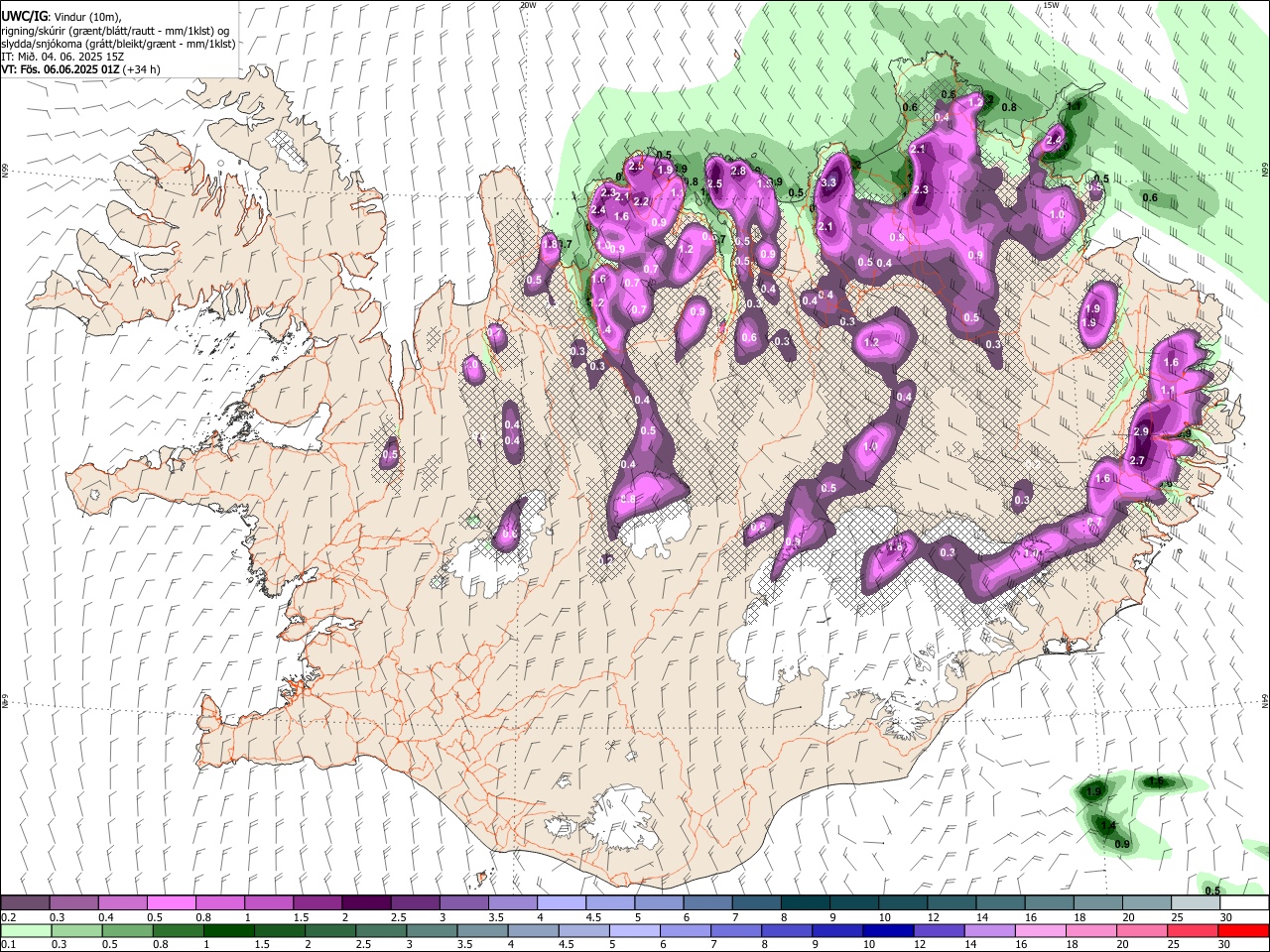Click the "0.2" label in the snow legend

pyautogui.click(x=9, y=917)
